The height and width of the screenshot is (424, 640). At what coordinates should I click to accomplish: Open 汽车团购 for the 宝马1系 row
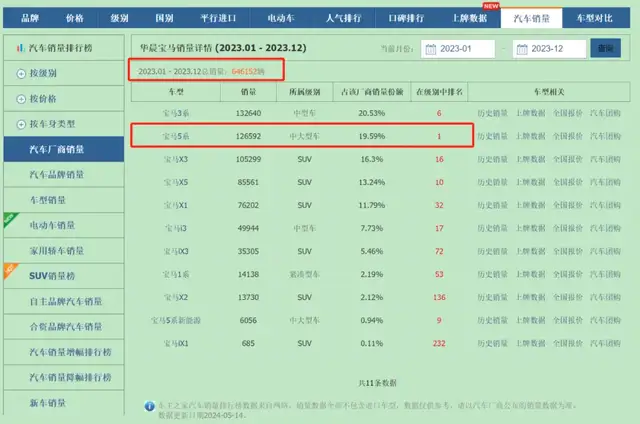(x=605, y=274)
